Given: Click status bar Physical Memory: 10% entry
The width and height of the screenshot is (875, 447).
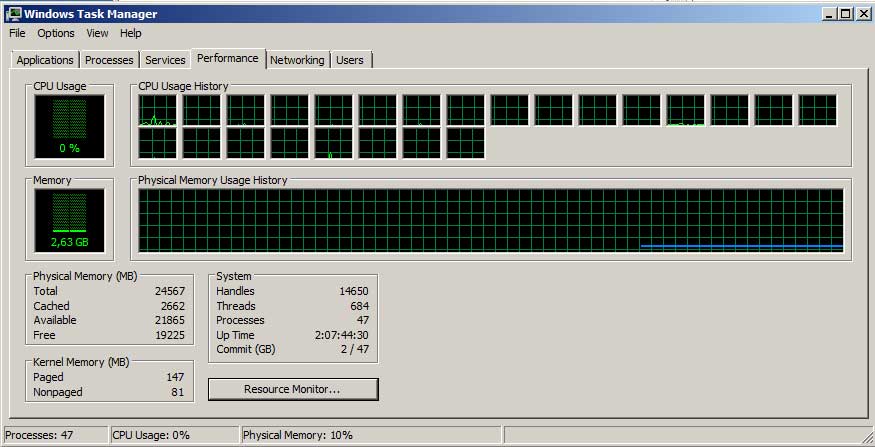Looking at the screenshot, I should click(371, 435).
